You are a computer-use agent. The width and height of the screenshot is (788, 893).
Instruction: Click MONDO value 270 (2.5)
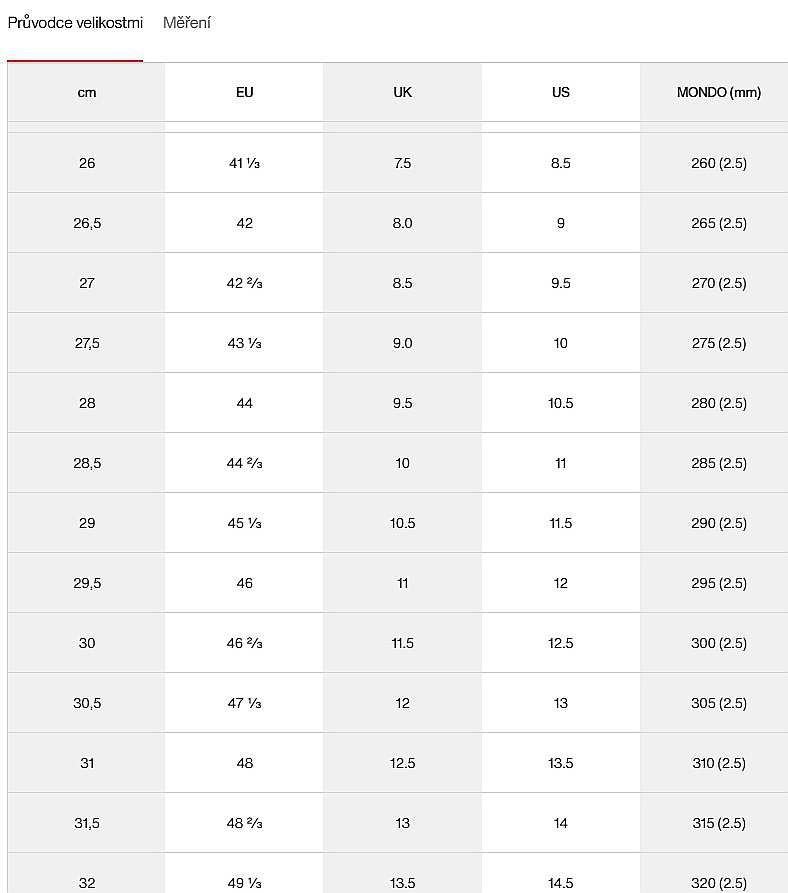coord(718,283)
